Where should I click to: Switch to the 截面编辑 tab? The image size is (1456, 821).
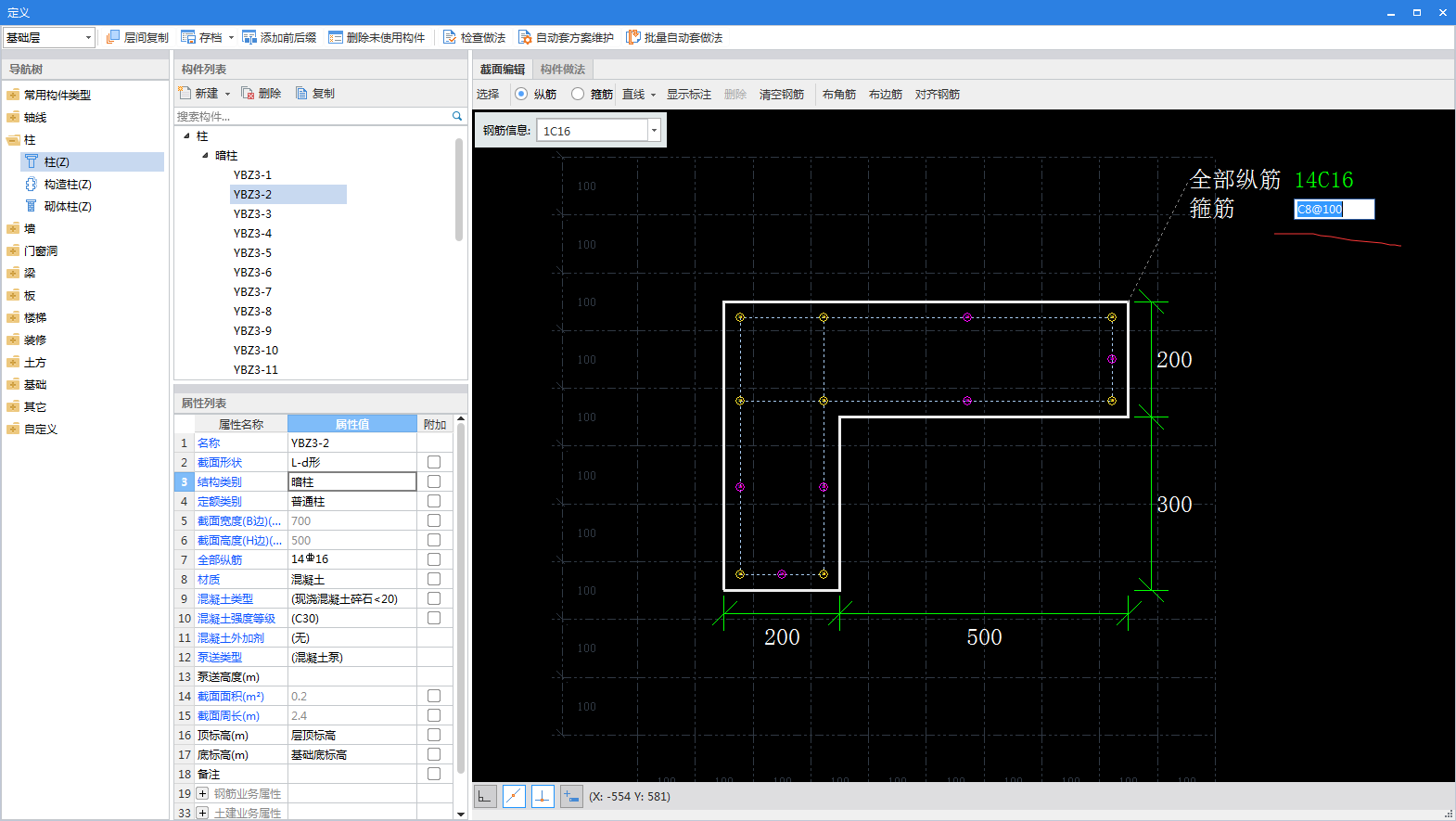503,70
